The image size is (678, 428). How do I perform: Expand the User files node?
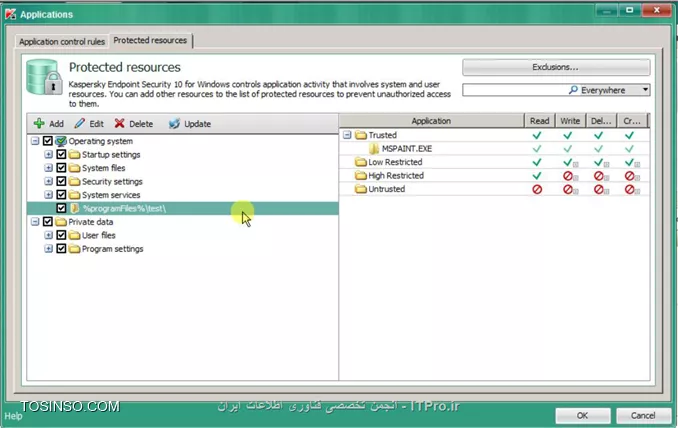[x=48, y=235]
